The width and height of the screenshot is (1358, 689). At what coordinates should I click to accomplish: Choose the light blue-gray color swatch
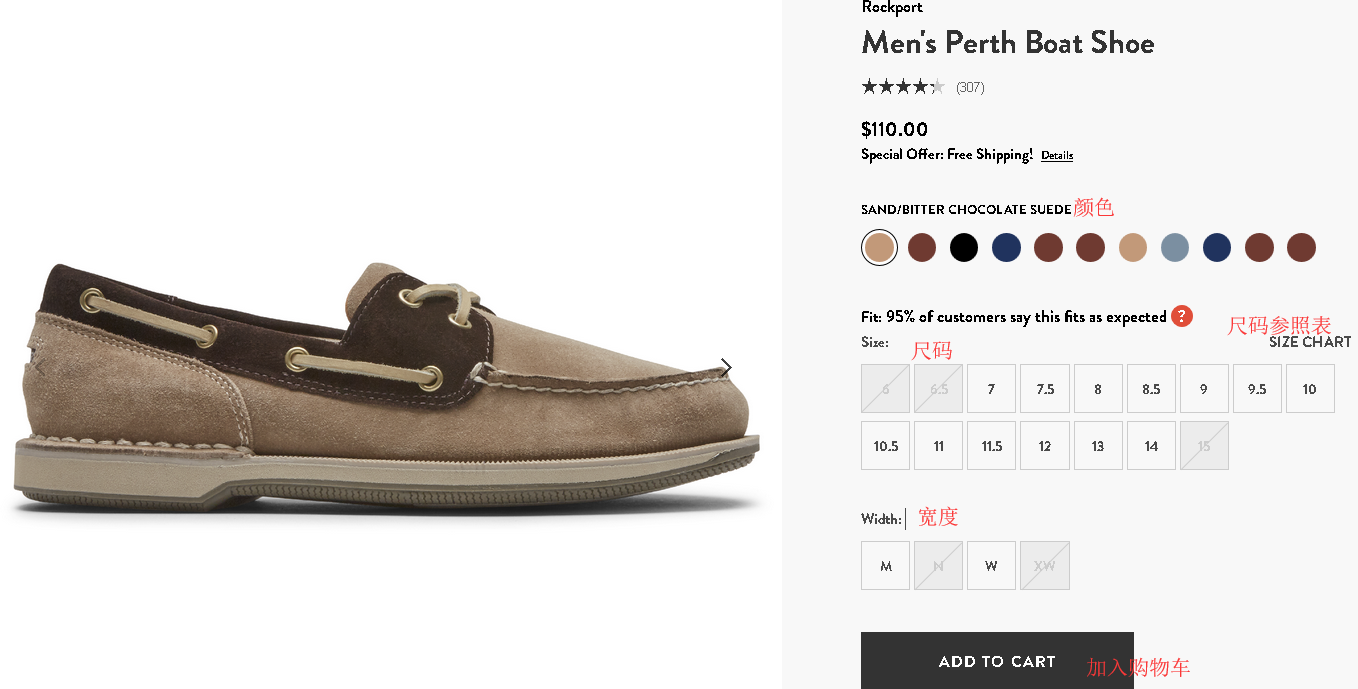click(x=1175, y=248)
